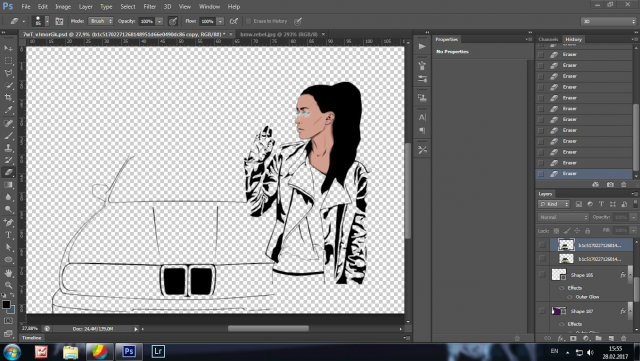This screenshot has height=361, width=640.
Task: Switch to bmw.rebel.jpg document tab
Action: pos(279,34)
